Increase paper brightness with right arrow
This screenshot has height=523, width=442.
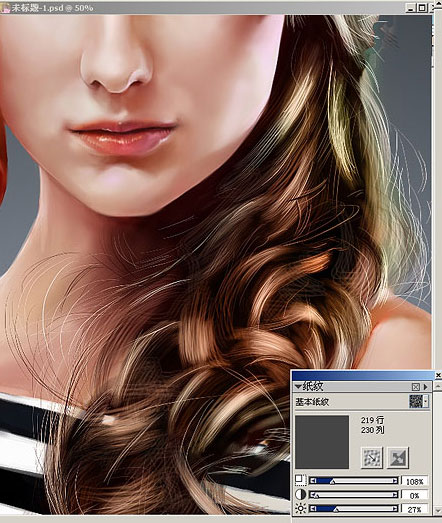click(395, 509)
